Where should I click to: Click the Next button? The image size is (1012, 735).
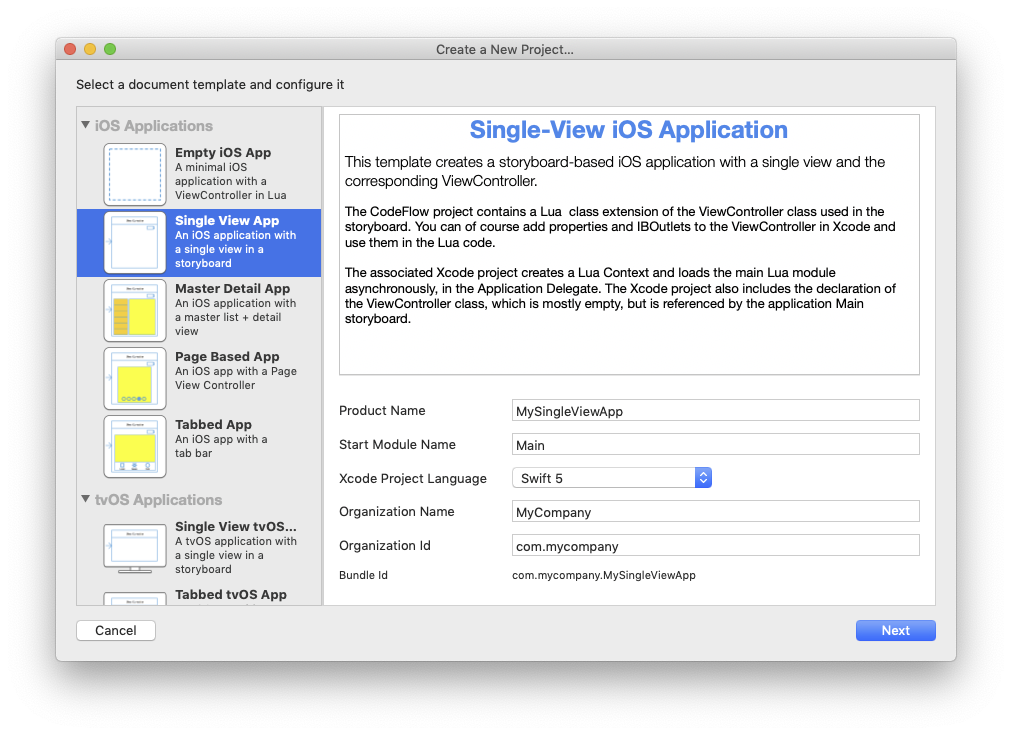tap(895, 630)
